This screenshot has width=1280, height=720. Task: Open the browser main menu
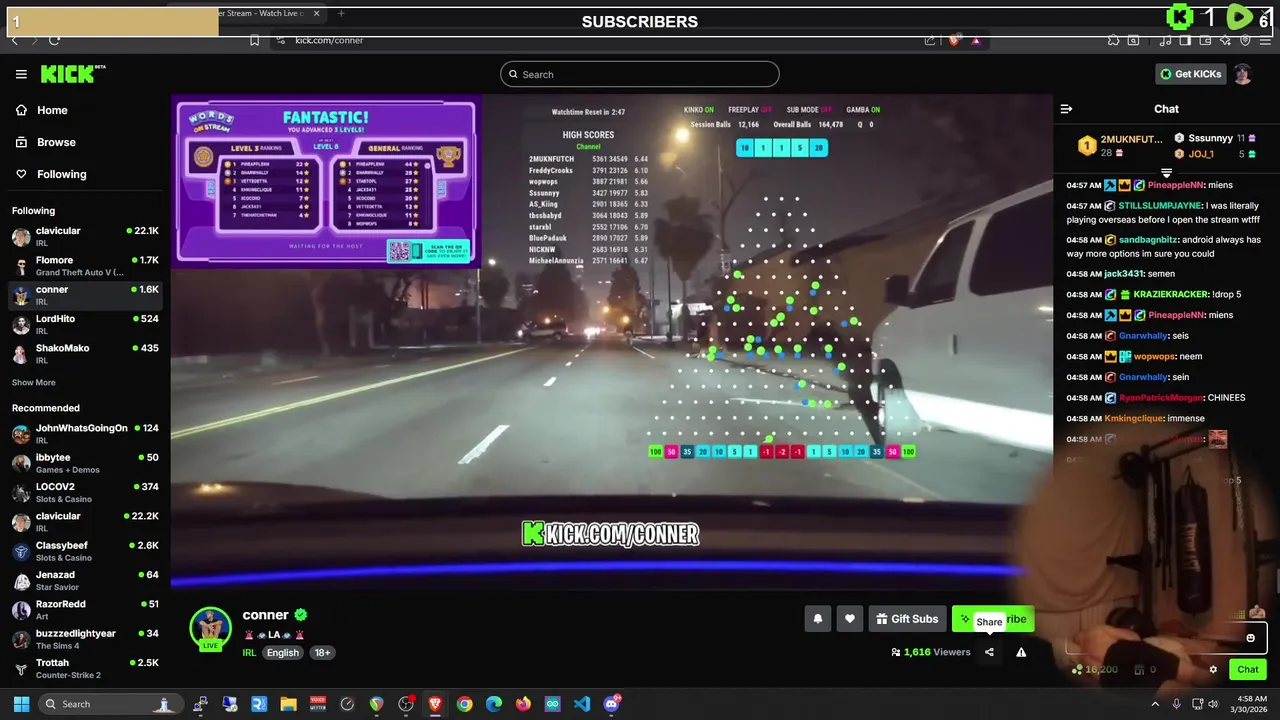[1265, 40]
